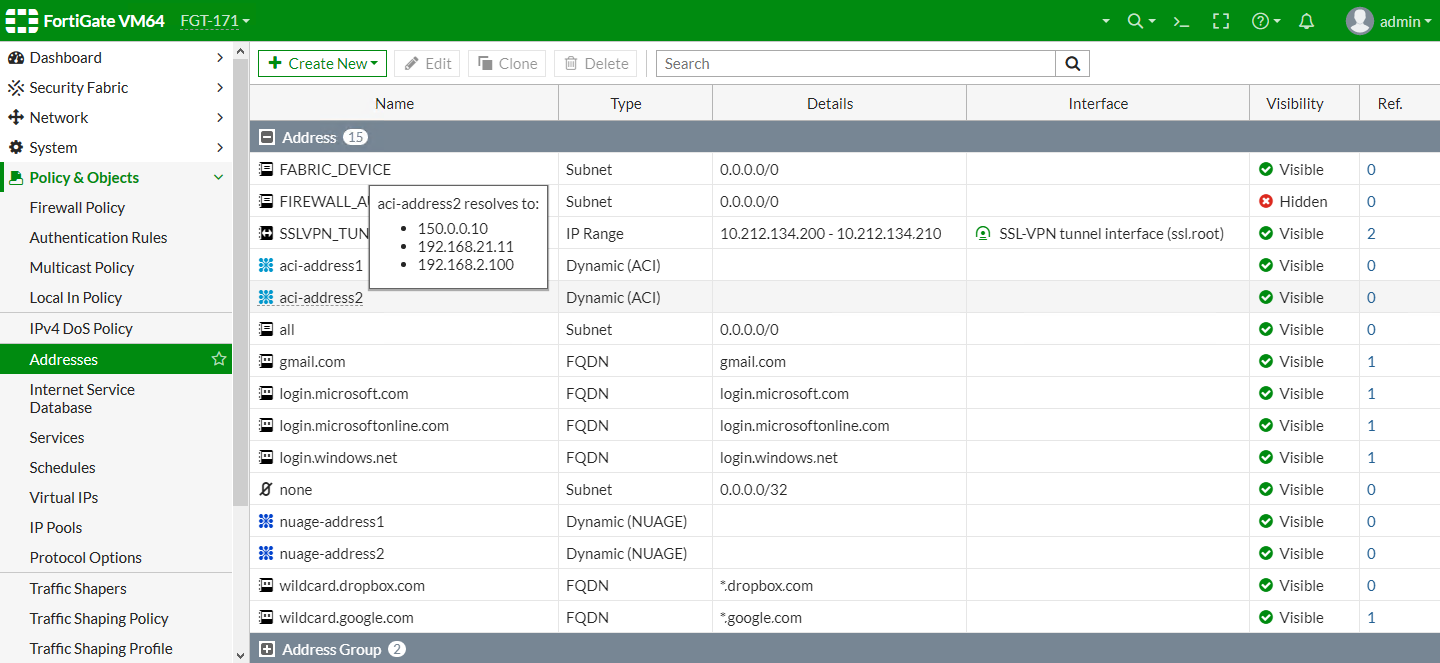Select the wildcard.google.com address name
The height and width of the screenshot is (663, 1440).
click(346, 617)
